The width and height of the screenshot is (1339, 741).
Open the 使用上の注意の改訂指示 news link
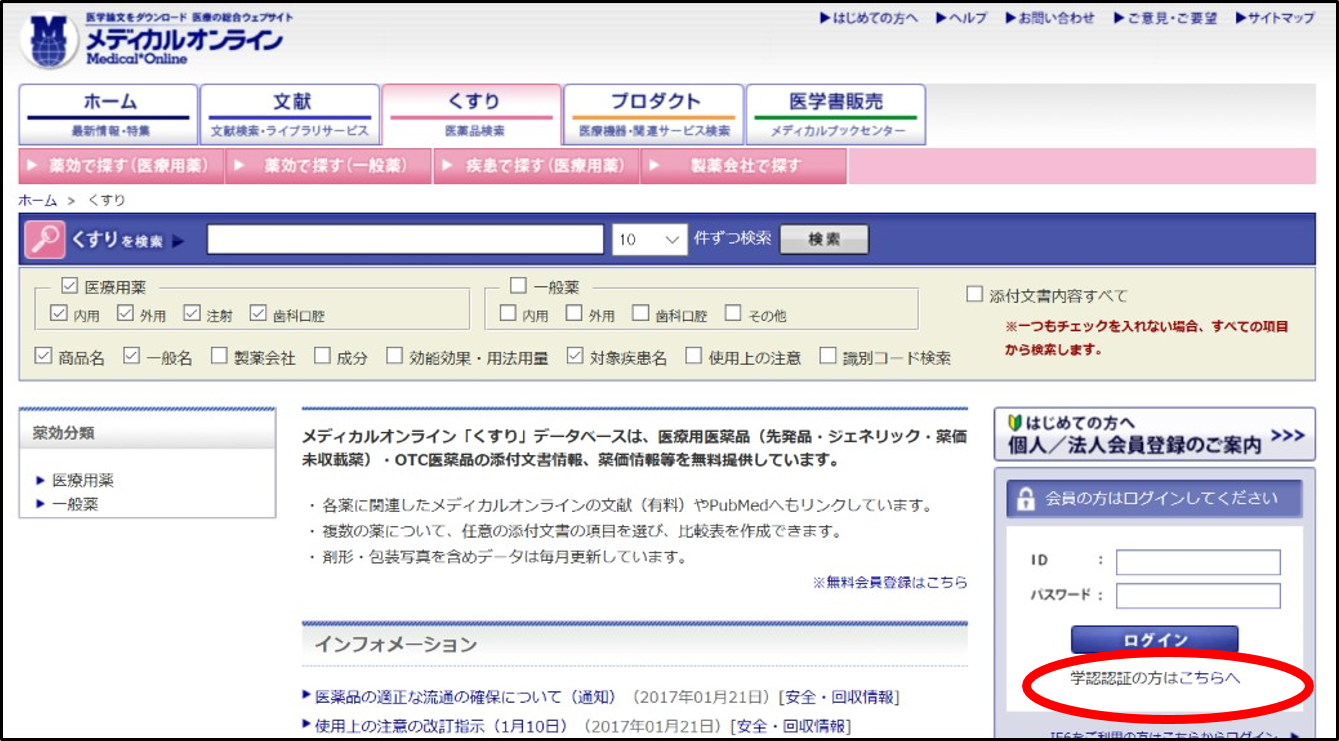point(441,726)
